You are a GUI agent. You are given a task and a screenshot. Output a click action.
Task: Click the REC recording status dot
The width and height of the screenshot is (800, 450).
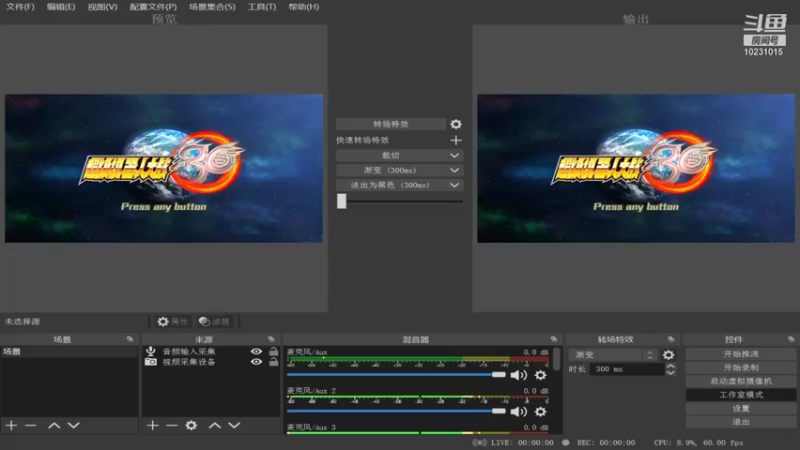565,442
